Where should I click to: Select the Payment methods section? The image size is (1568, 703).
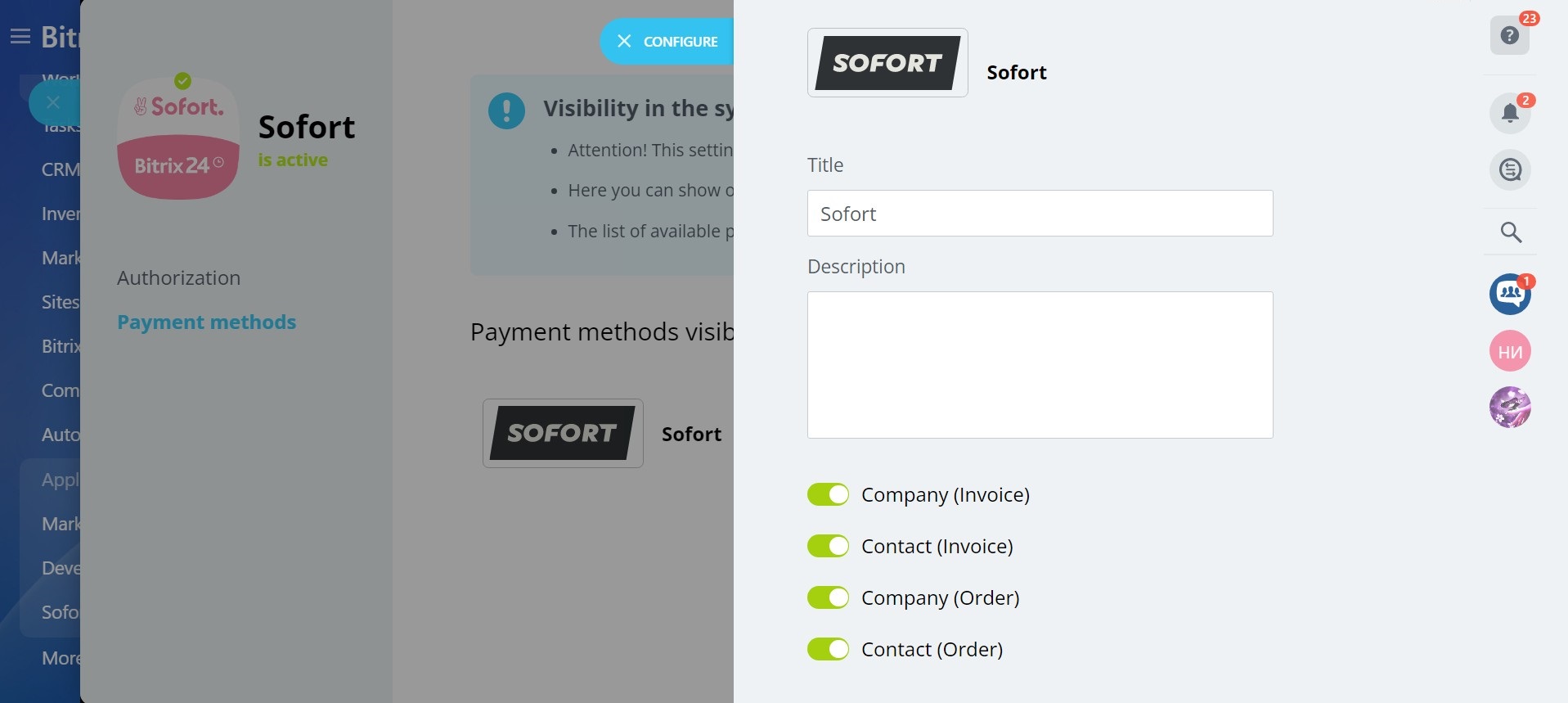tap(206, 322)
